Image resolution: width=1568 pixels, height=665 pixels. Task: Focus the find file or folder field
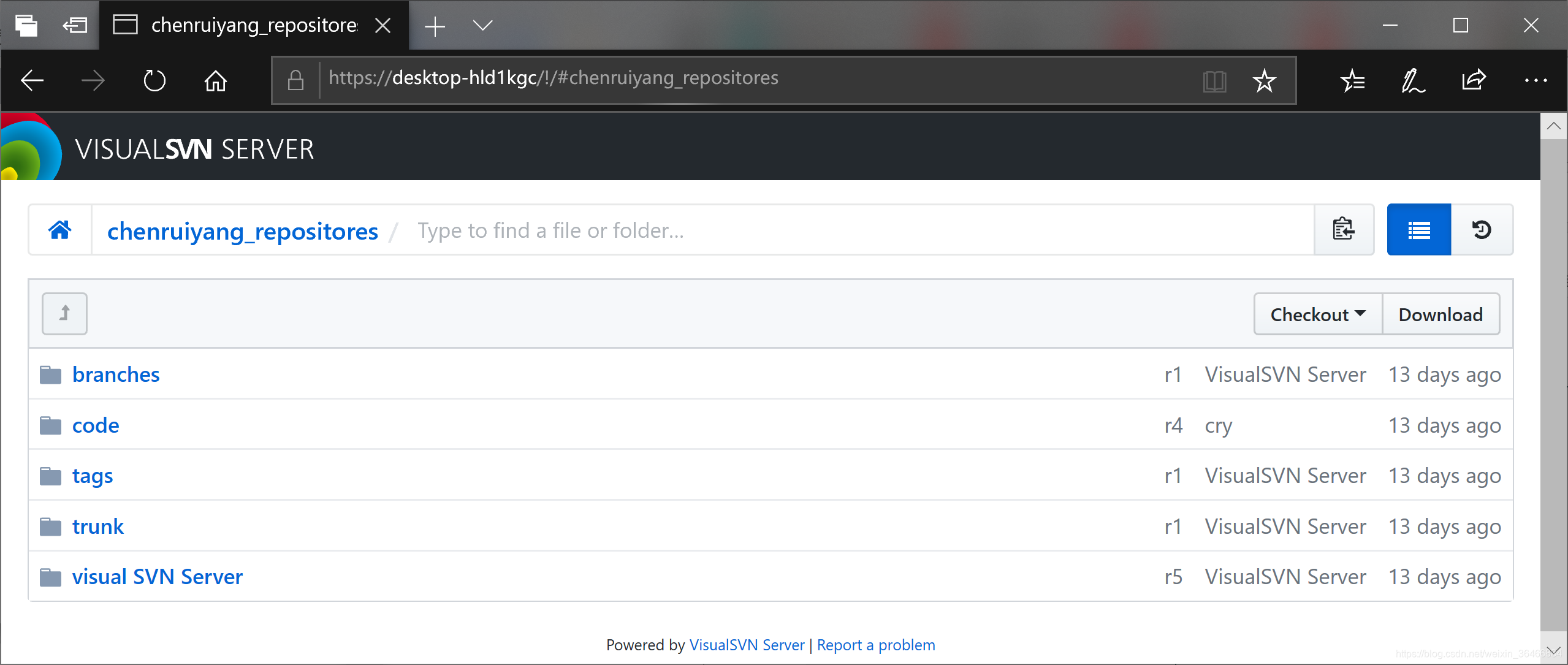pyautogui.click(x=858, y=230)
